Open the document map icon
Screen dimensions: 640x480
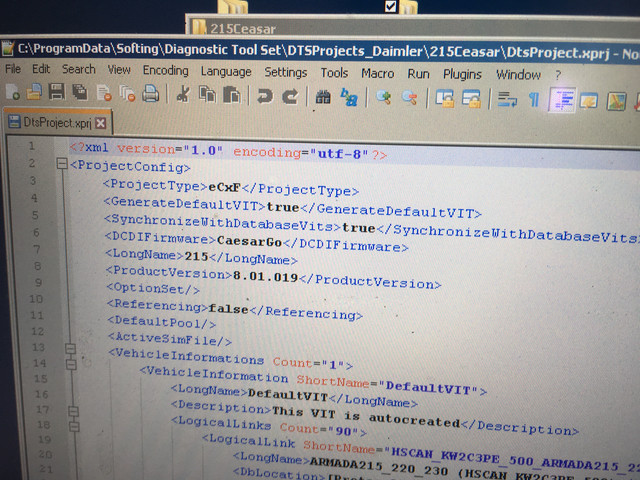(616, 102)
